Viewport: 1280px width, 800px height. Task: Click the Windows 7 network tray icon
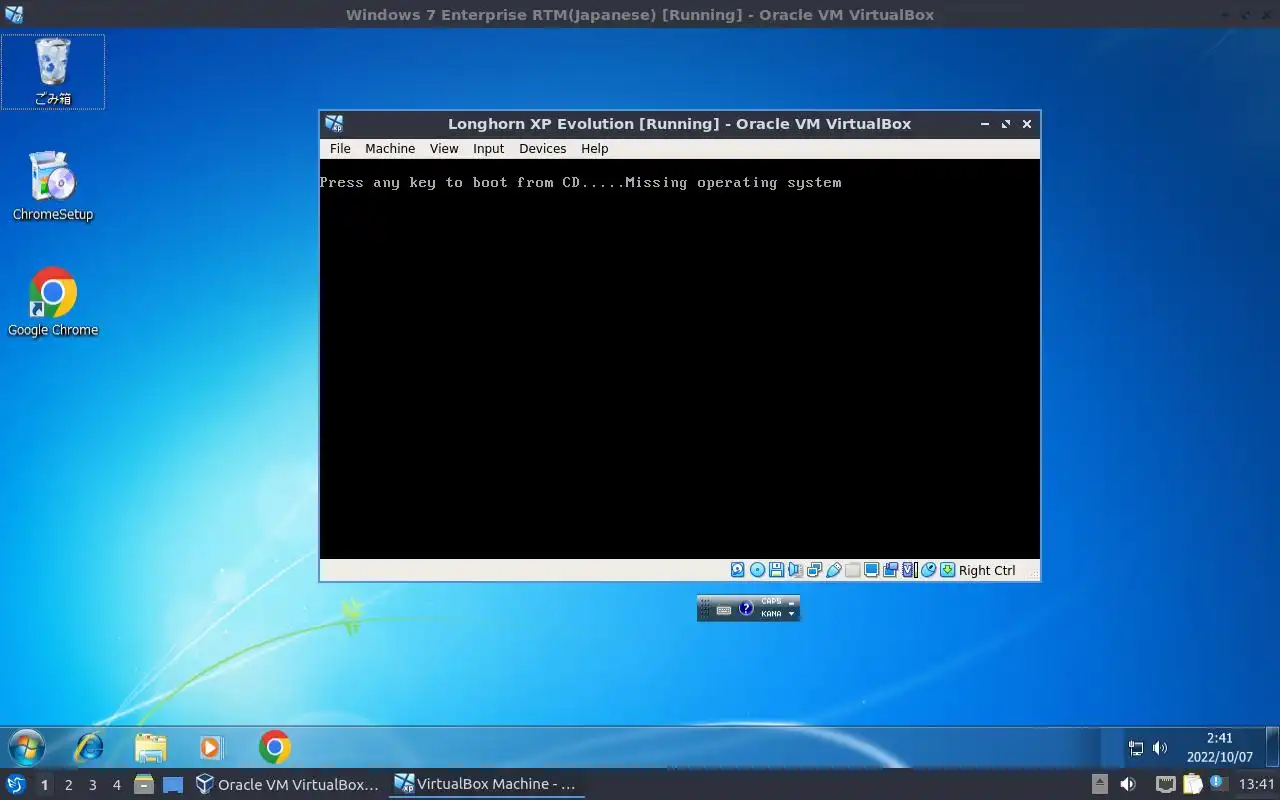pyautogui.click(x=1135, y=747)
